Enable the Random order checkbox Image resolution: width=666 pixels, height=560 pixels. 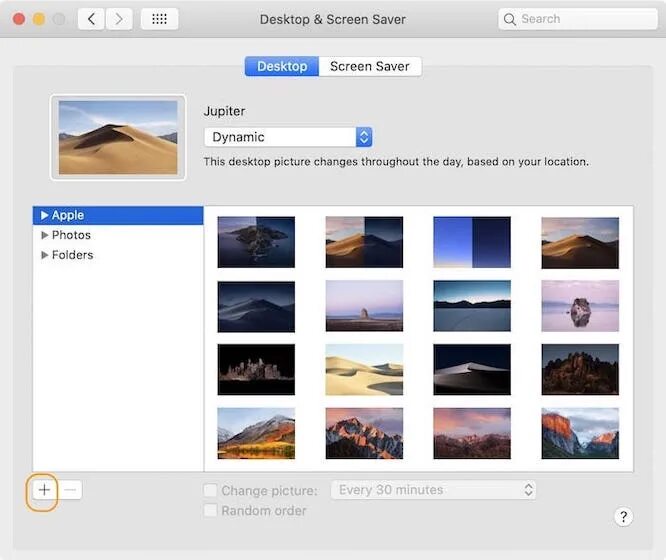210,510
